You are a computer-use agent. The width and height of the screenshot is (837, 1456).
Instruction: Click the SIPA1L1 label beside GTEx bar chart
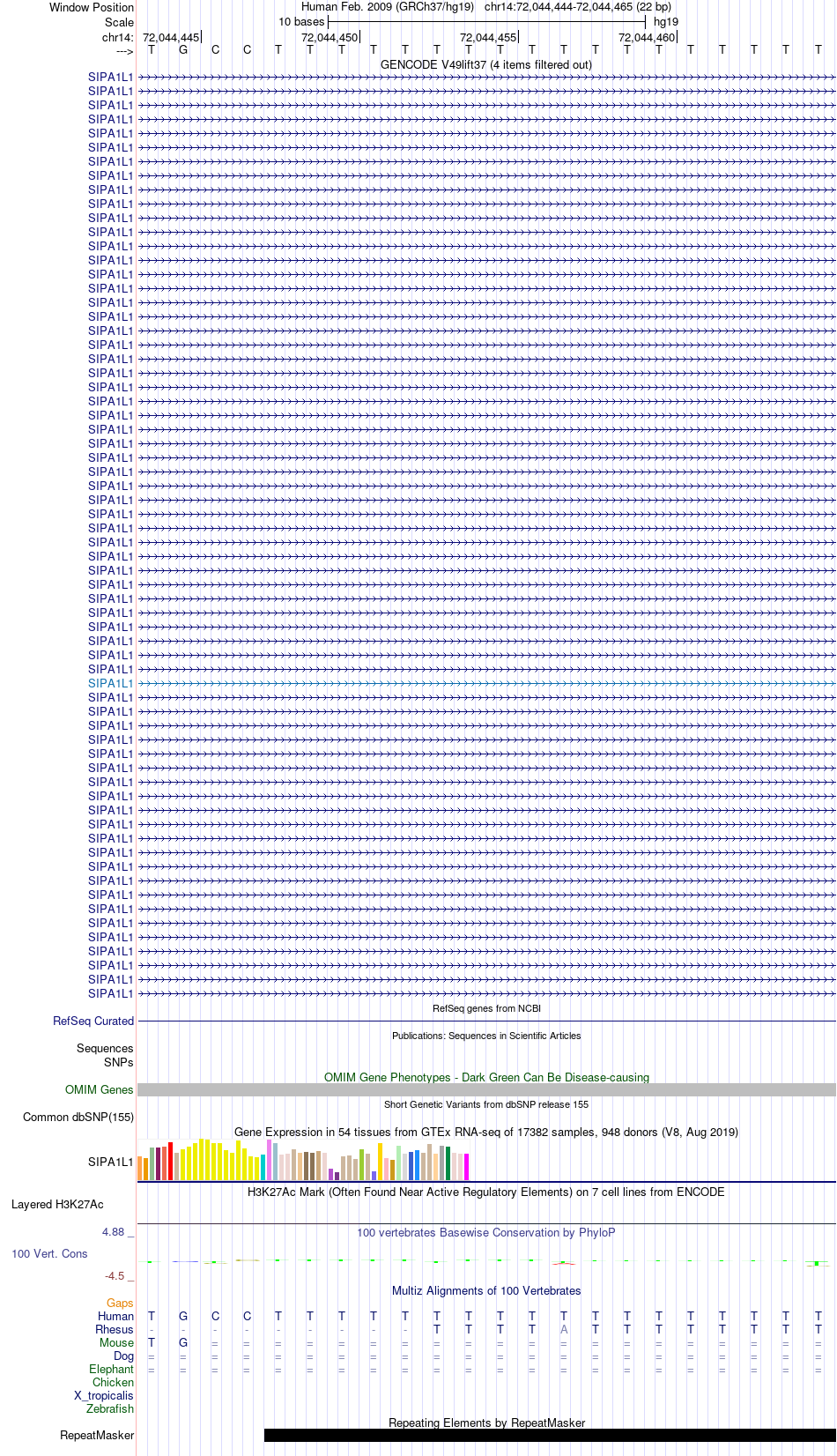(x=111, y=1162)
